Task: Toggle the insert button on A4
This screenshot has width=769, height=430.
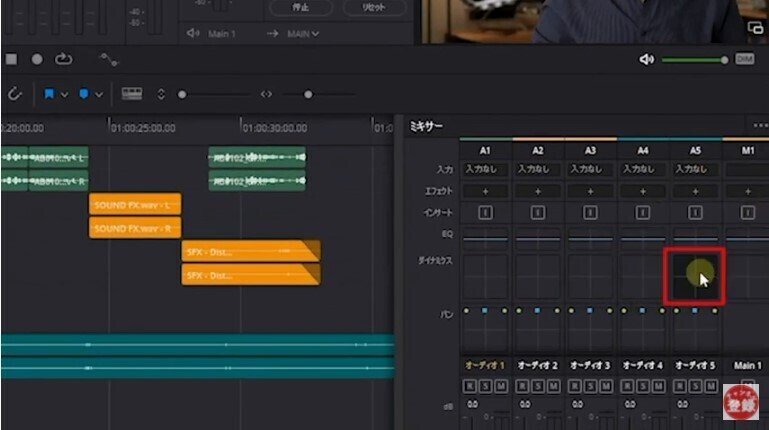Action: point(642,212)
